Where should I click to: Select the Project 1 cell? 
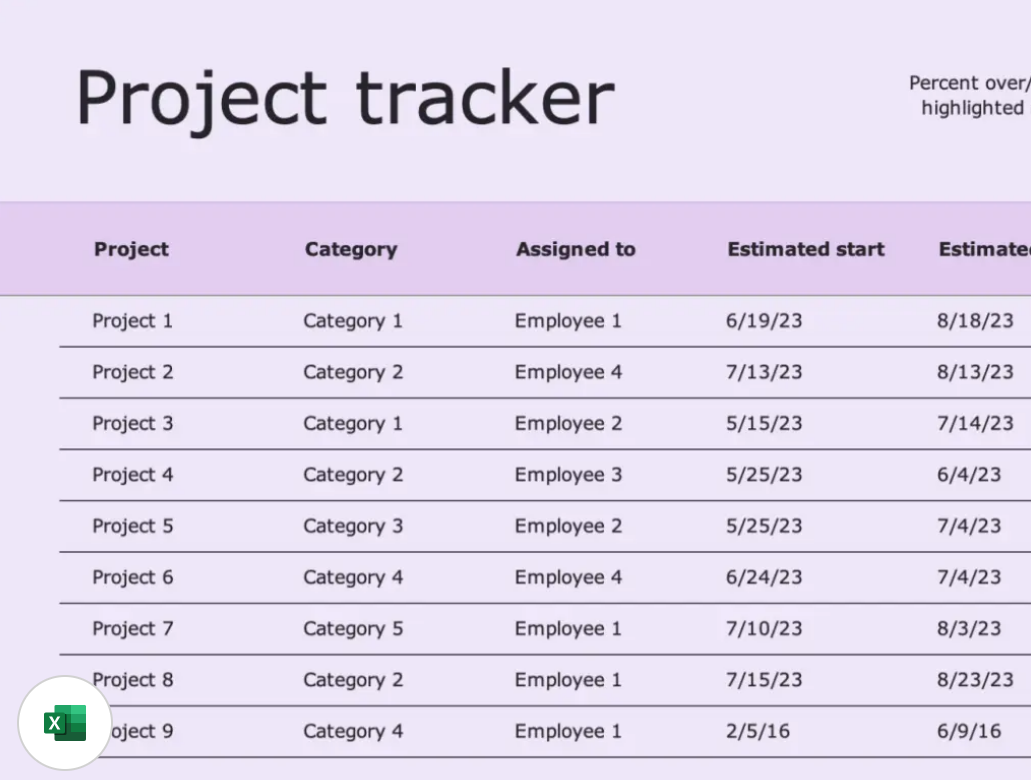pos(132,321)
